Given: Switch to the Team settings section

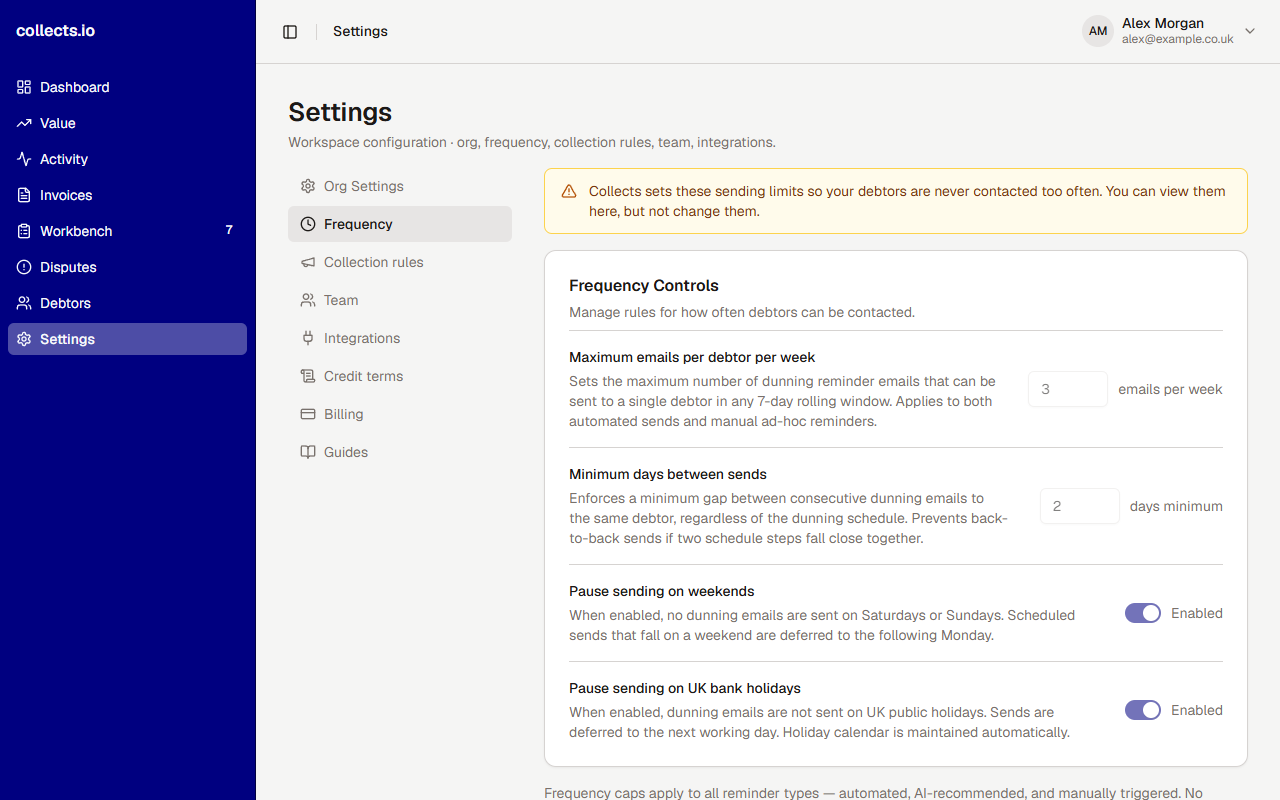Looking at the screenshot, I should tap(400, 300).
